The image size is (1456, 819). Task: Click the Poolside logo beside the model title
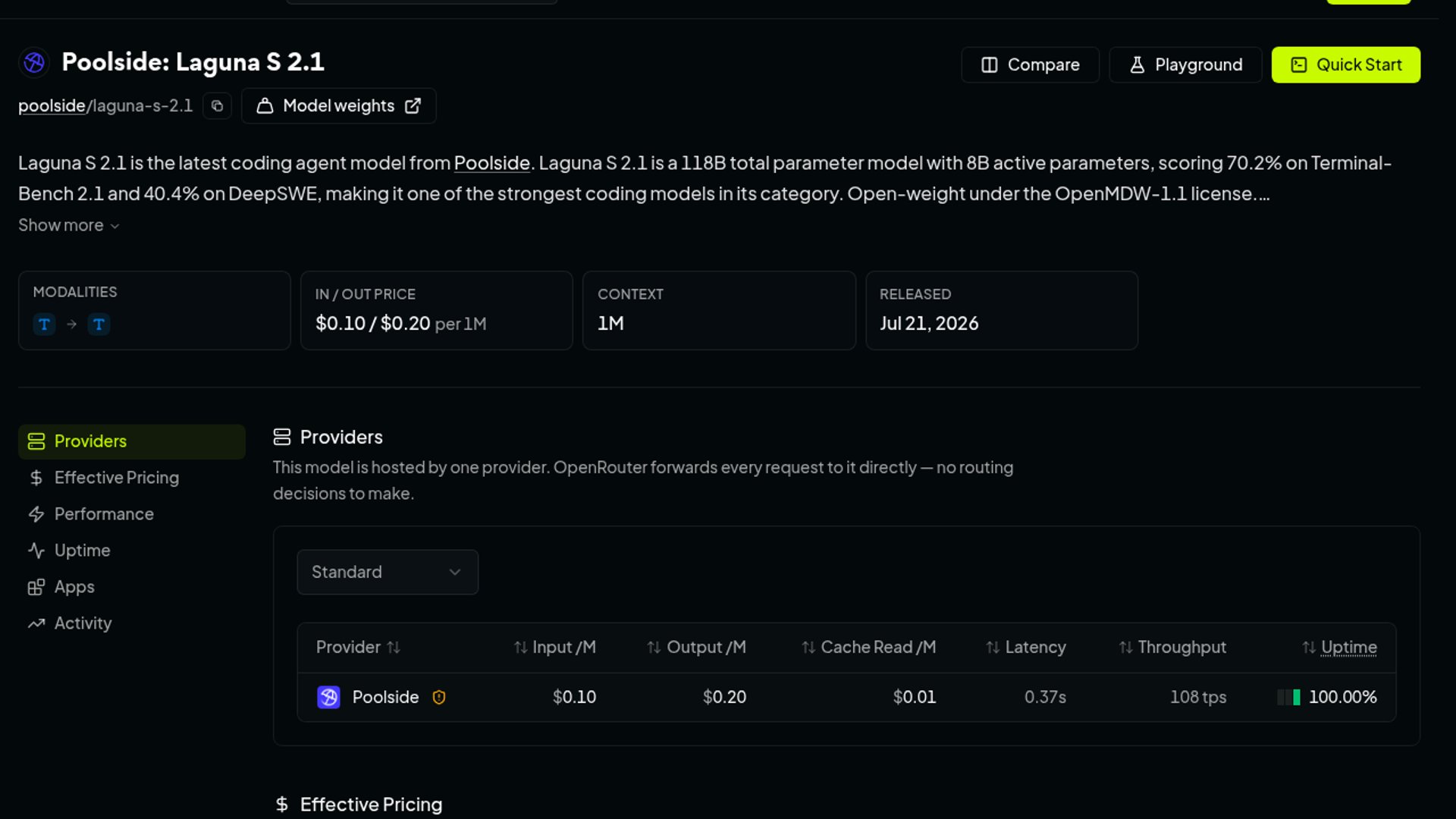pyautogui.click(x=34, y=62)
